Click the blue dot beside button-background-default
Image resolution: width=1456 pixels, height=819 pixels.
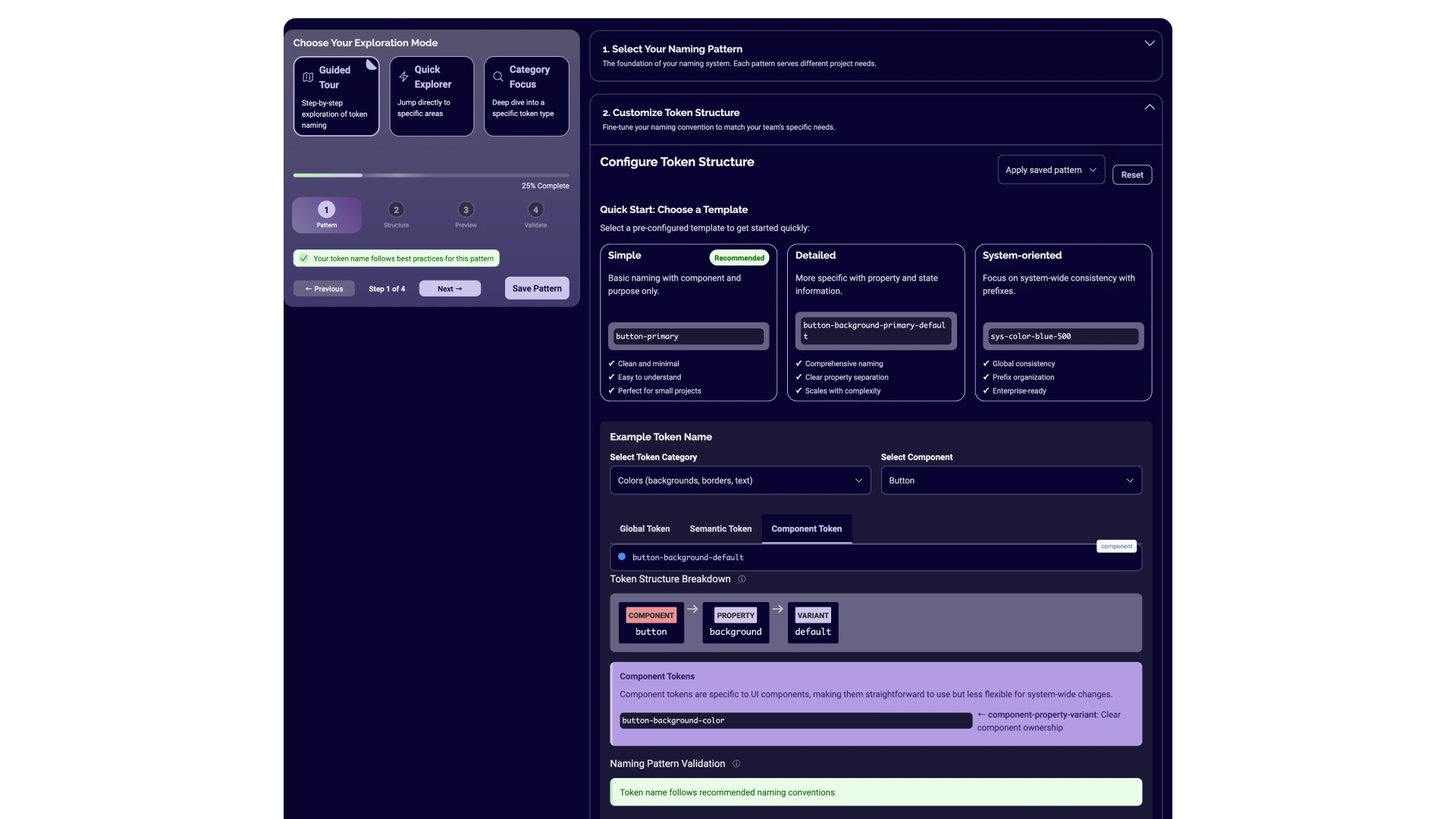tap(622, 557)
